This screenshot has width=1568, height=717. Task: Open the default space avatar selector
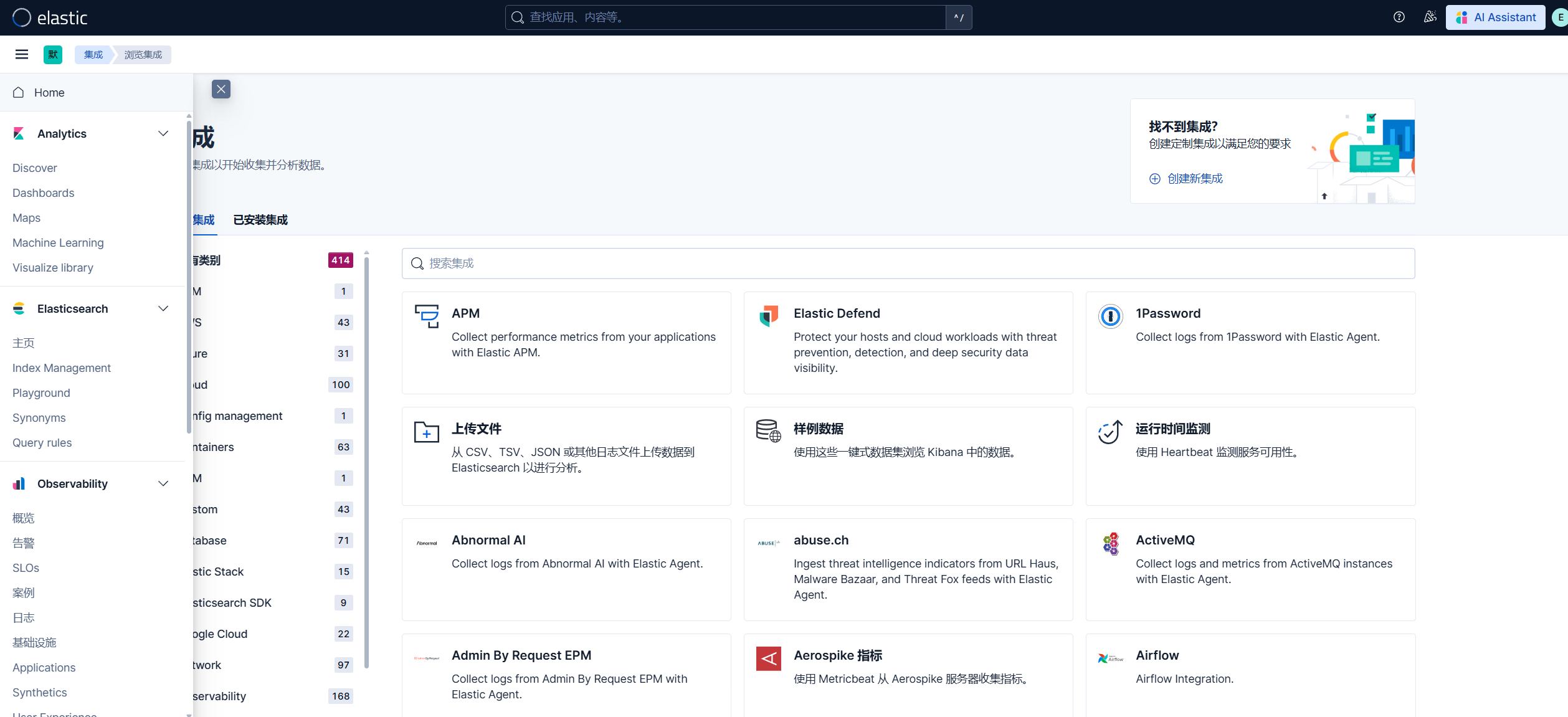[x=53, y=55]
